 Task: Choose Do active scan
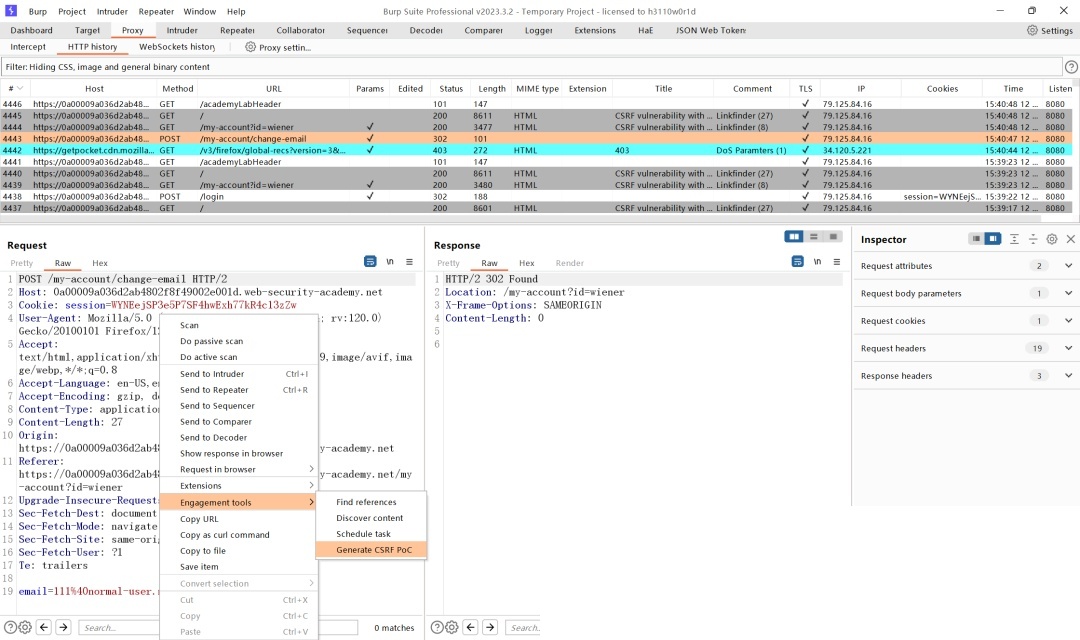coord(238,357)
